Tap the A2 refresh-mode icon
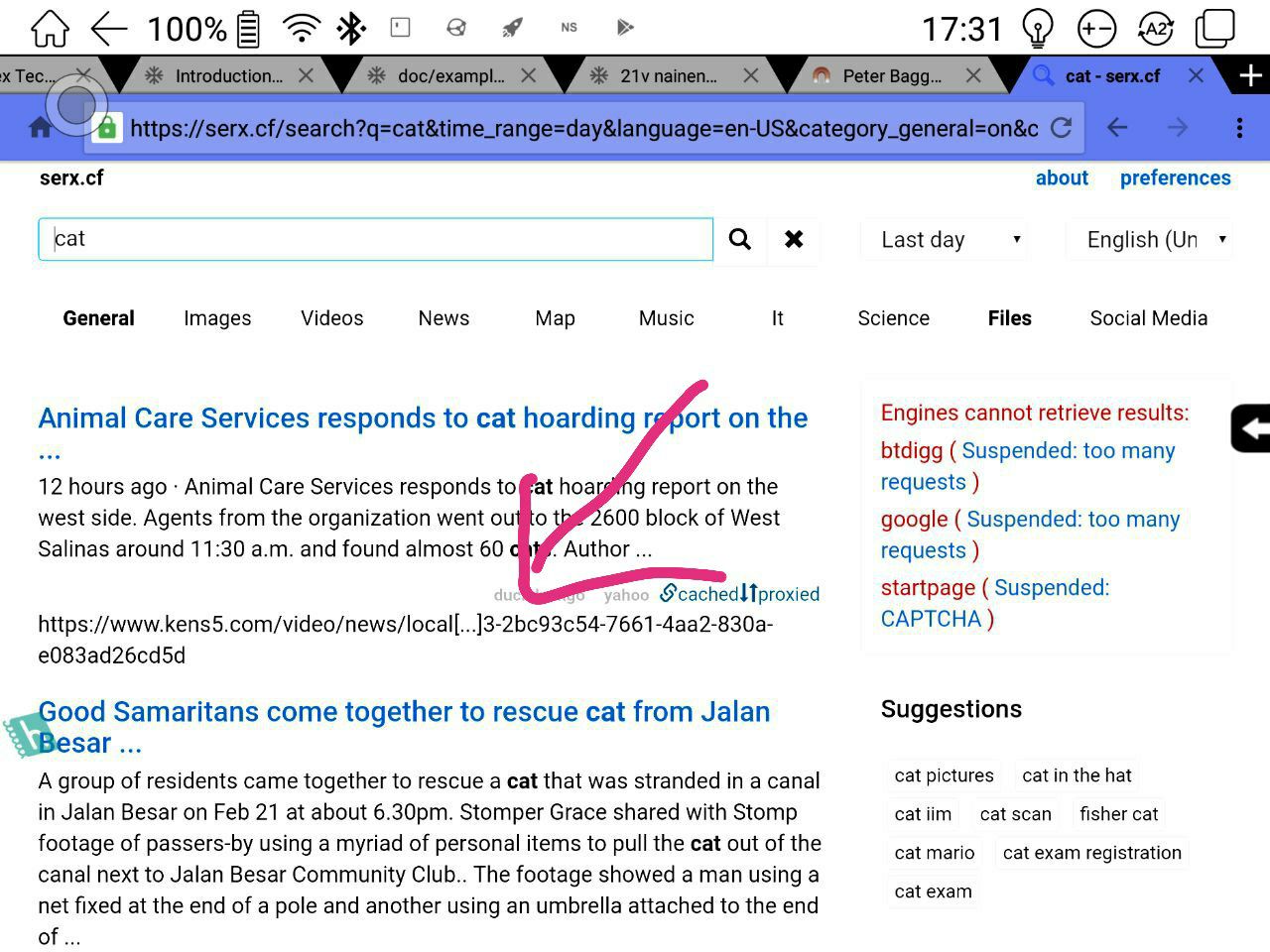This screenshot has width=1270, height=952. (x=1155, y=29)
